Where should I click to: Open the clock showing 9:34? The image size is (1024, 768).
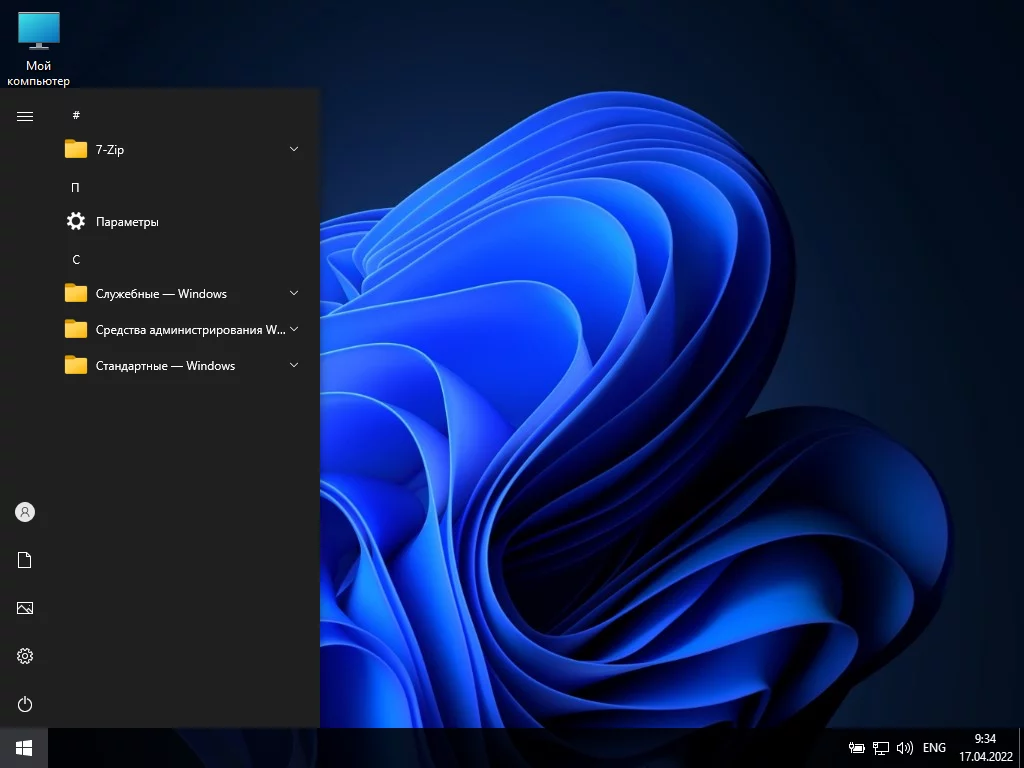tap(985, 747)
